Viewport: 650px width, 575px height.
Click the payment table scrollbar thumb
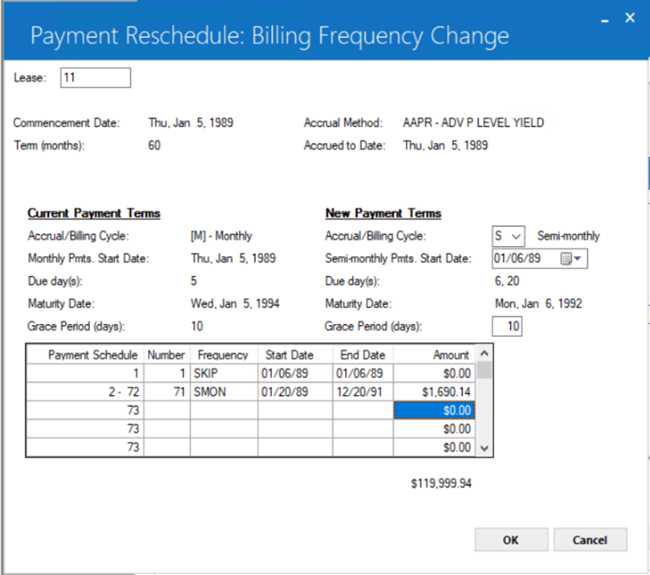484,370
